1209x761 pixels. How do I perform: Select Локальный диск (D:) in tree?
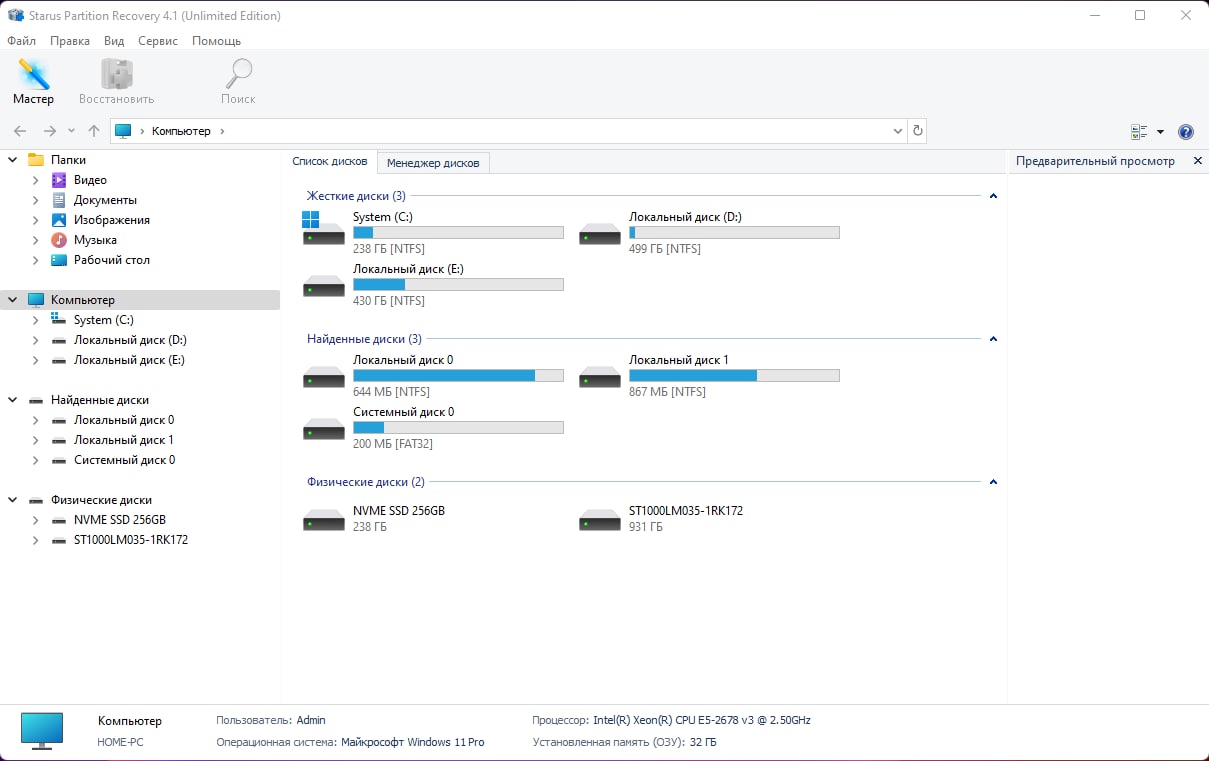[x=130, y=340]
